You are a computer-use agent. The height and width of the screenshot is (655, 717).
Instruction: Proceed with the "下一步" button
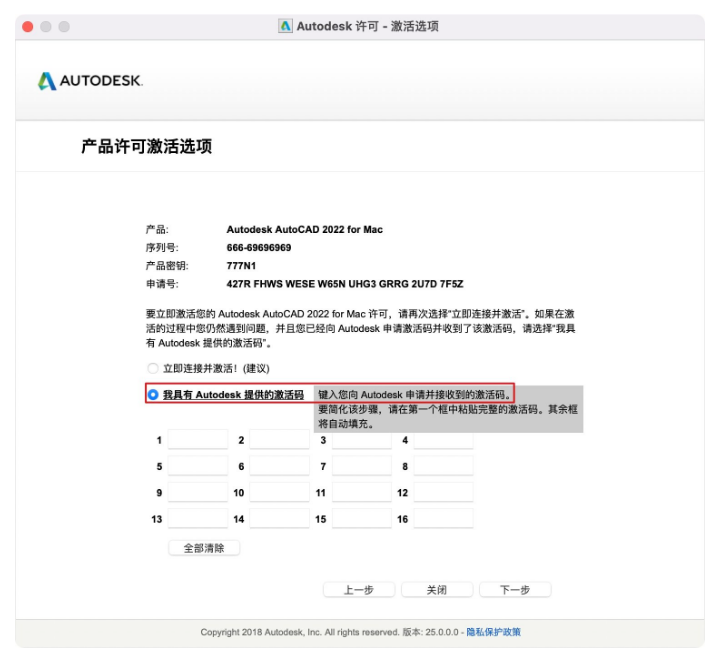coord(515,590)
